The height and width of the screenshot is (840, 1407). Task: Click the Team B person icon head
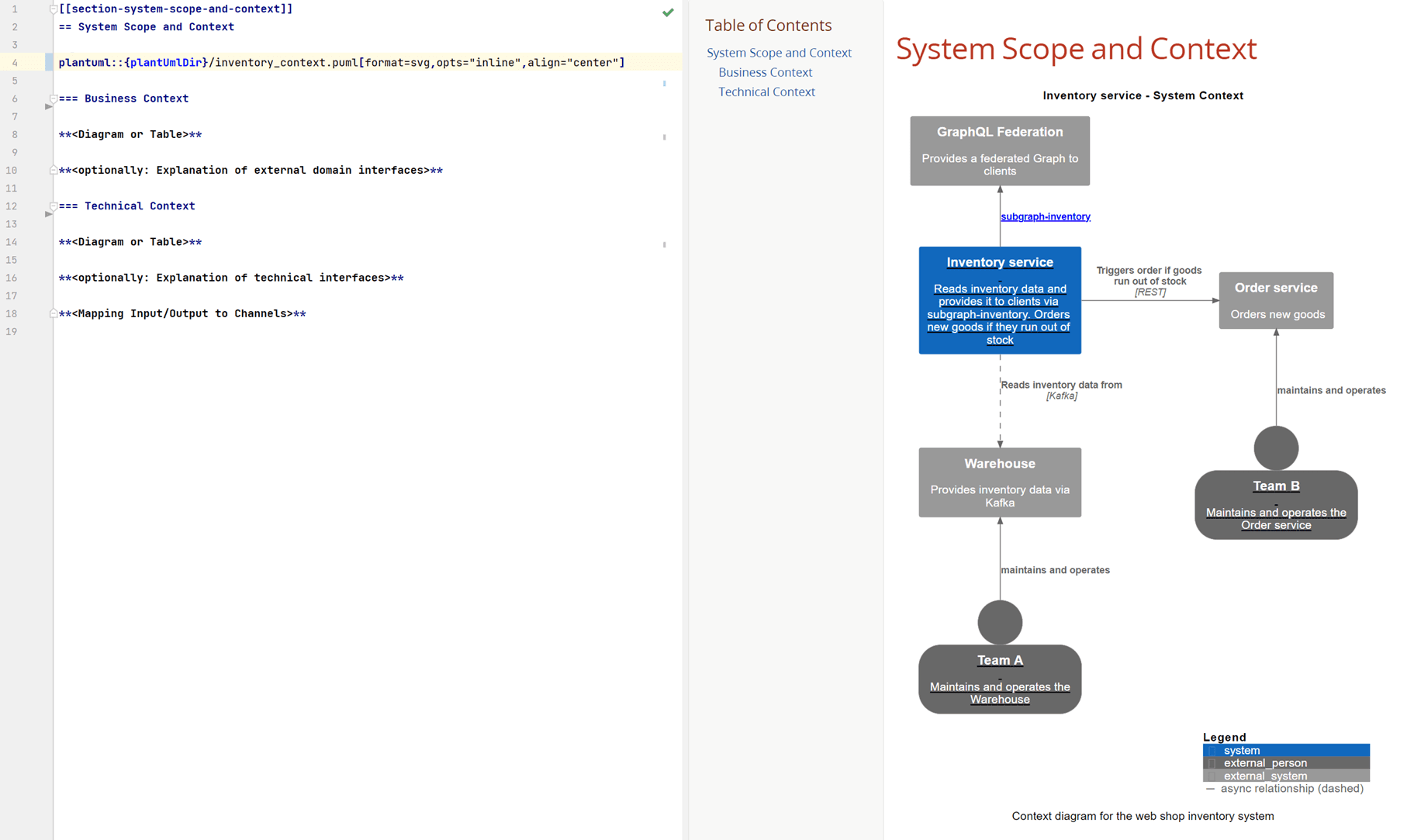[x=1275, y=448]
